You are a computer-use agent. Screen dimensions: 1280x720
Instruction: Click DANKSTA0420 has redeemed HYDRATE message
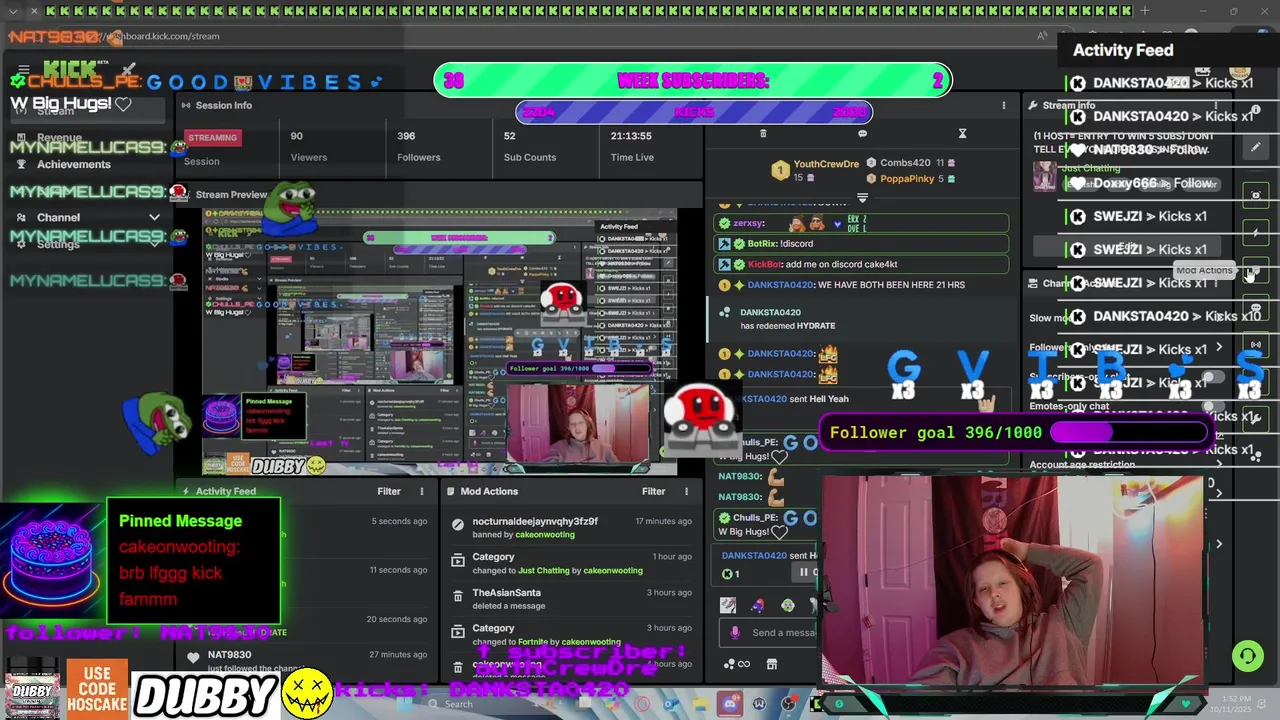click(860, 319)
